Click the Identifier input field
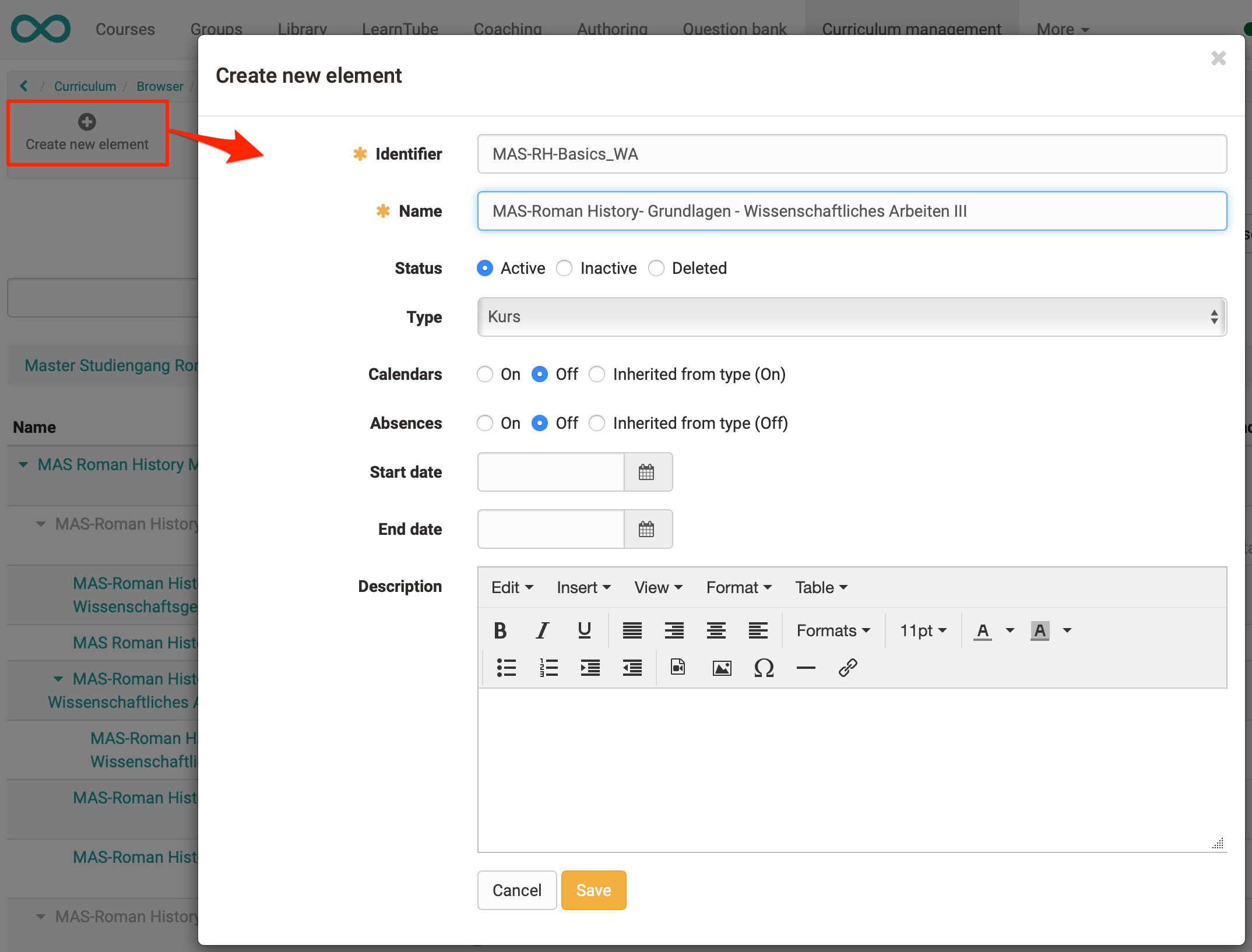The image size is (1252, 952). 852,154
